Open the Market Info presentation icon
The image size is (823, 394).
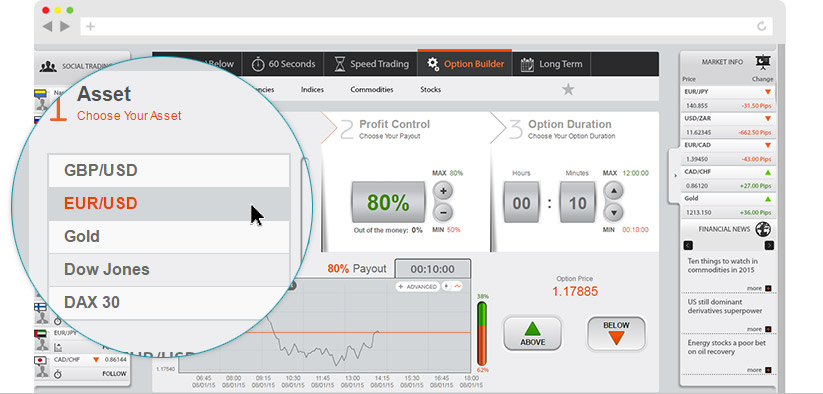(x=763, y=62)
